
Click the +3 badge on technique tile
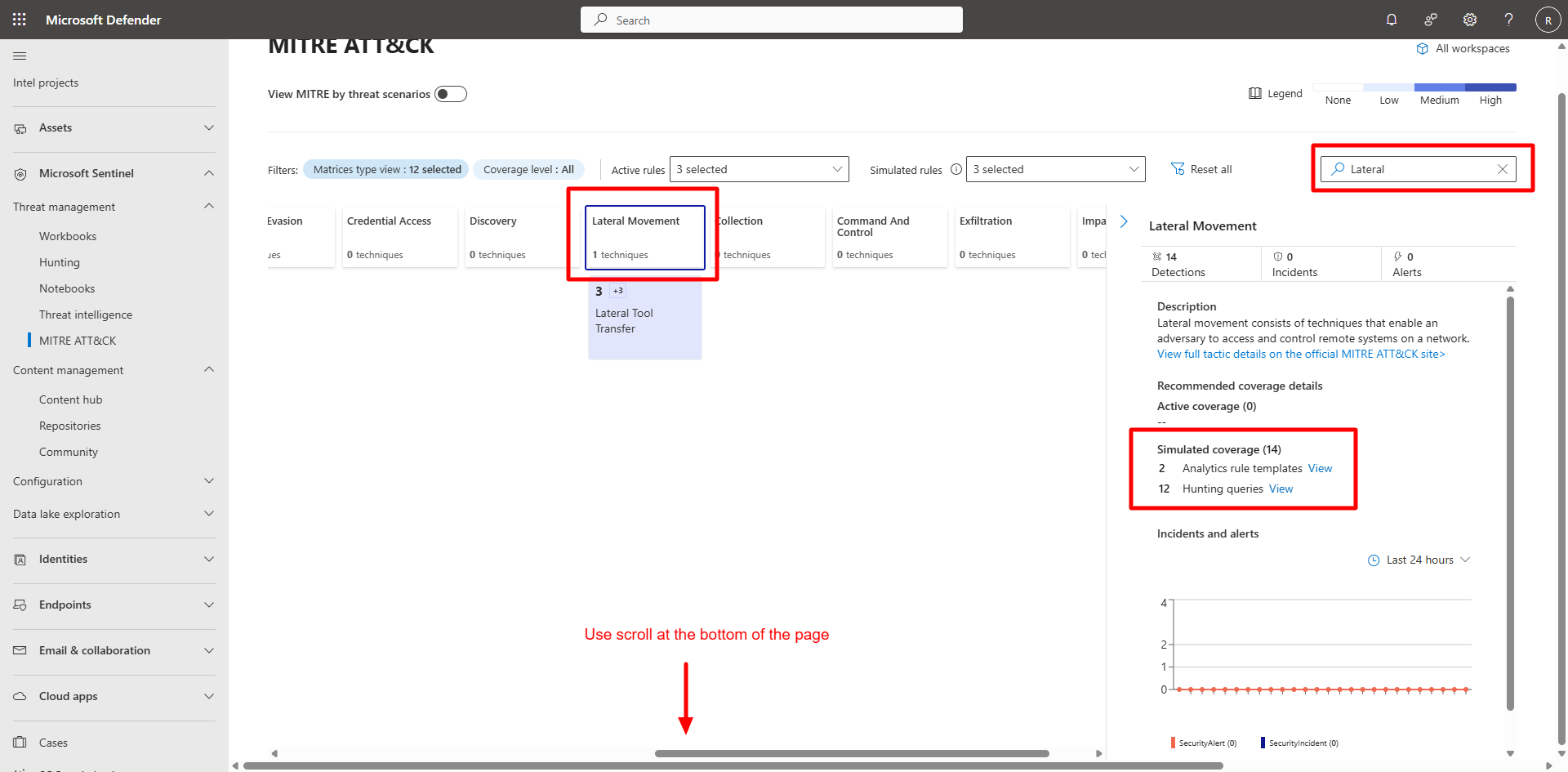pos(618,291)
